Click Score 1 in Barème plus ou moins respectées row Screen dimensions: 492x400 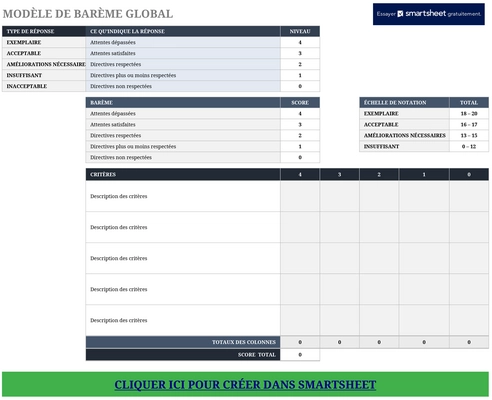[300, 147]
